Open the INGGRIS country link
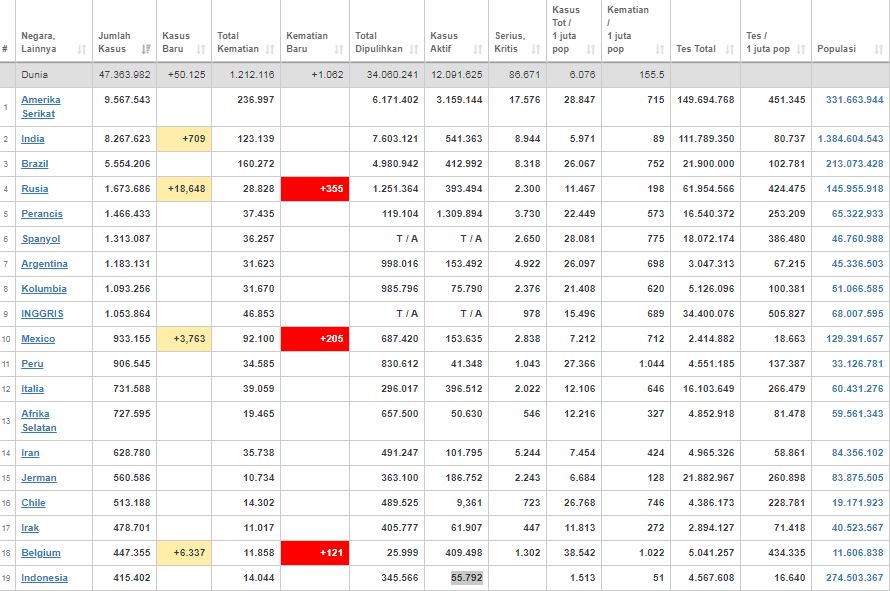The image size is (890, 591). tap(42, 314)
